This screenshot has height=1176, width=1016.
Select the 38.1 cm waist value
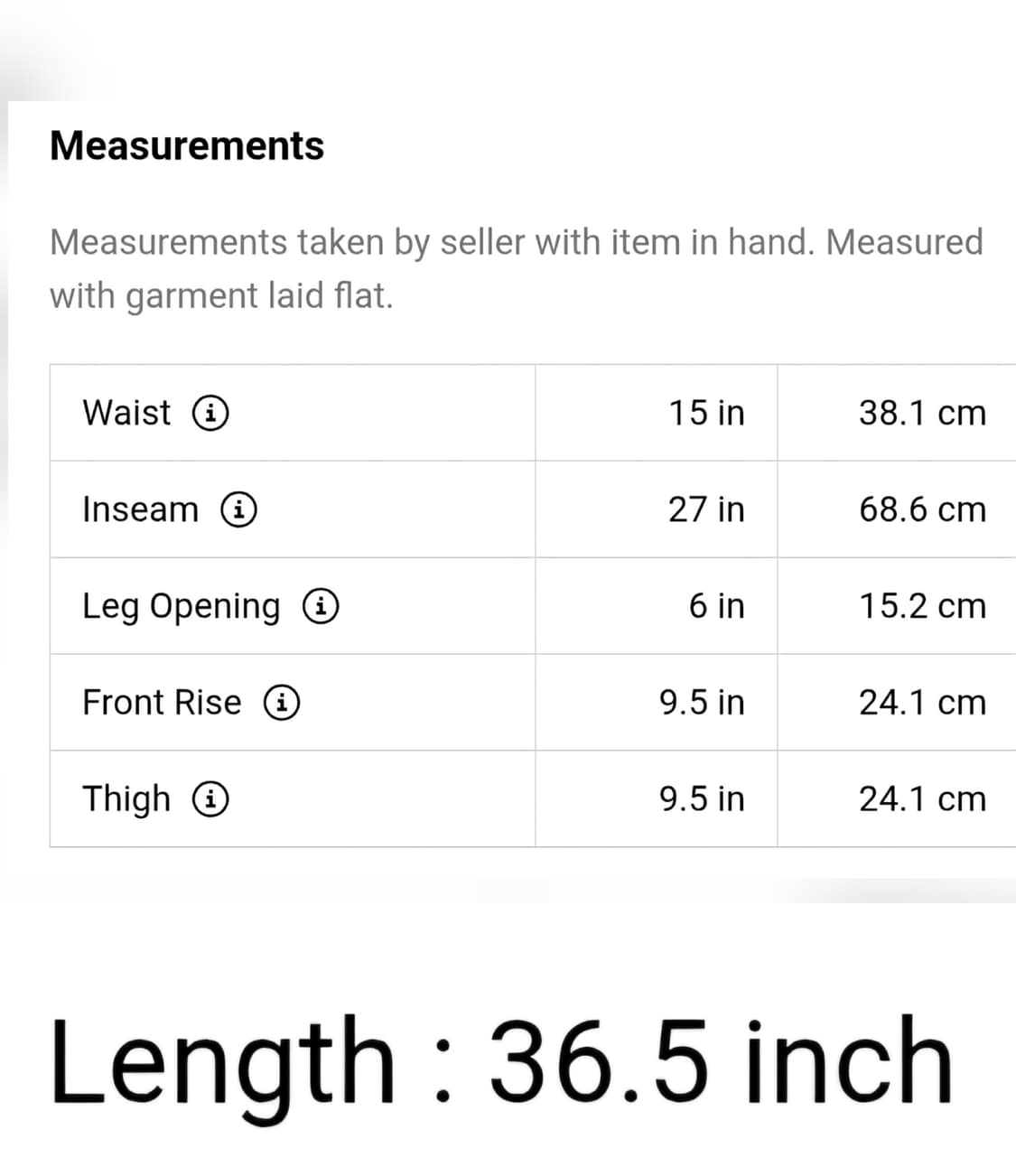click(922, 413)
